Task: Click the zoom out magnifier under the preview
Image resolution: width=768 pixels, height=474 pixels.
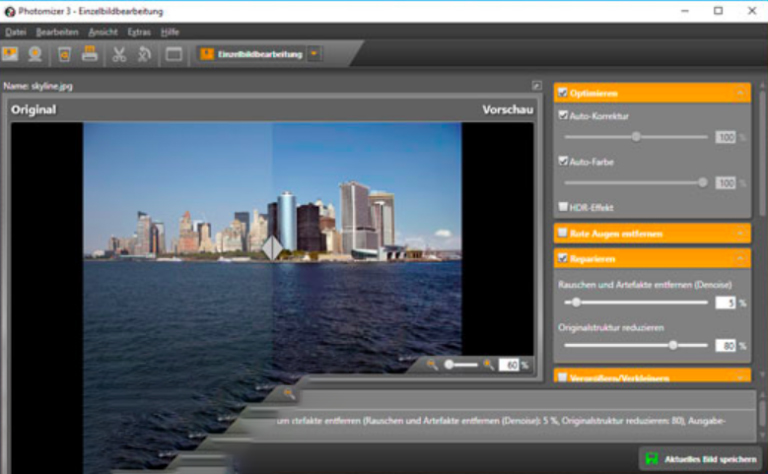Action: (432, 365)
